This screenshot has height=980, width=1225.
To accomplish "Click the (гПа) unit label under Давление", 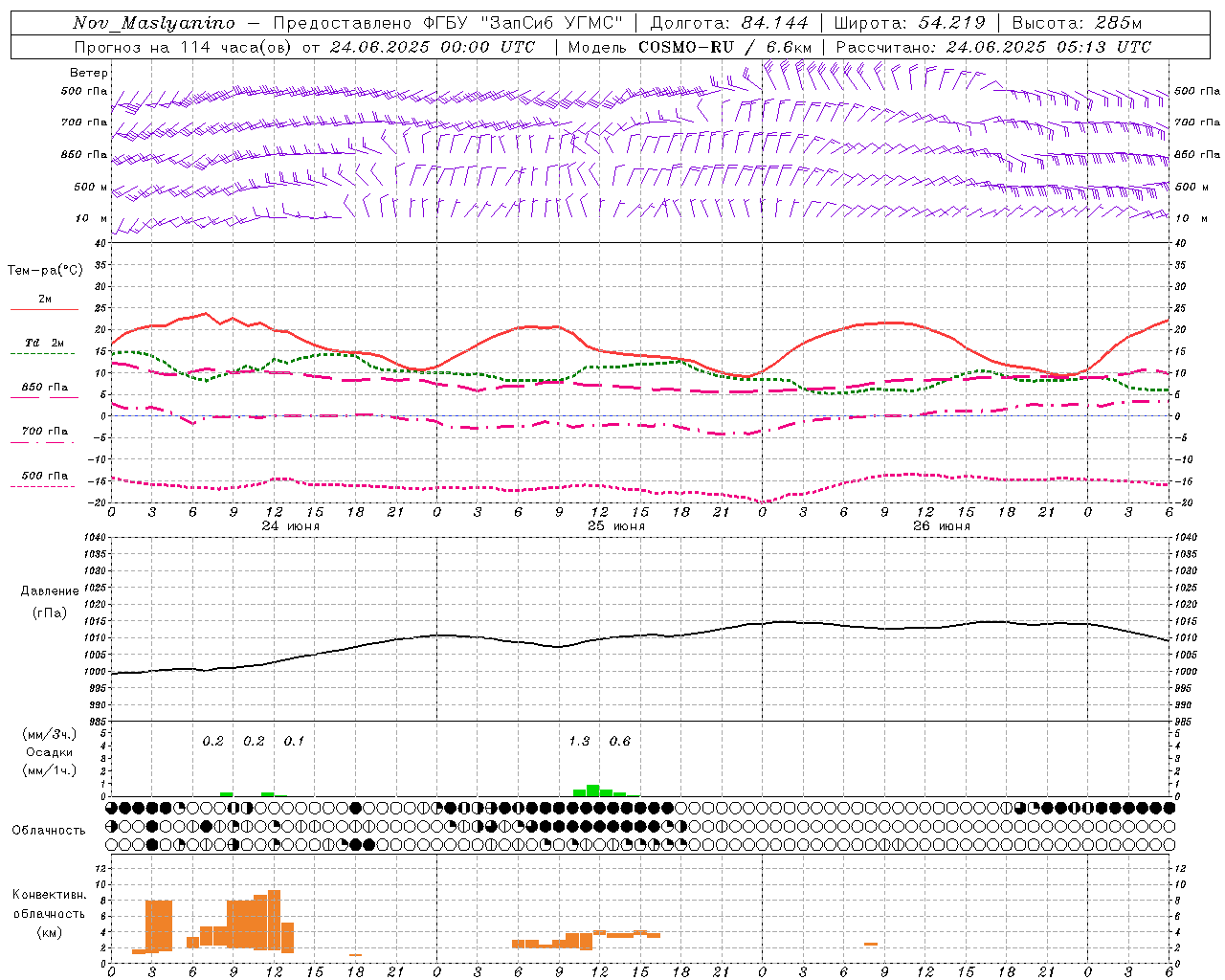I will pyautogui.click(x=50, y=613).
